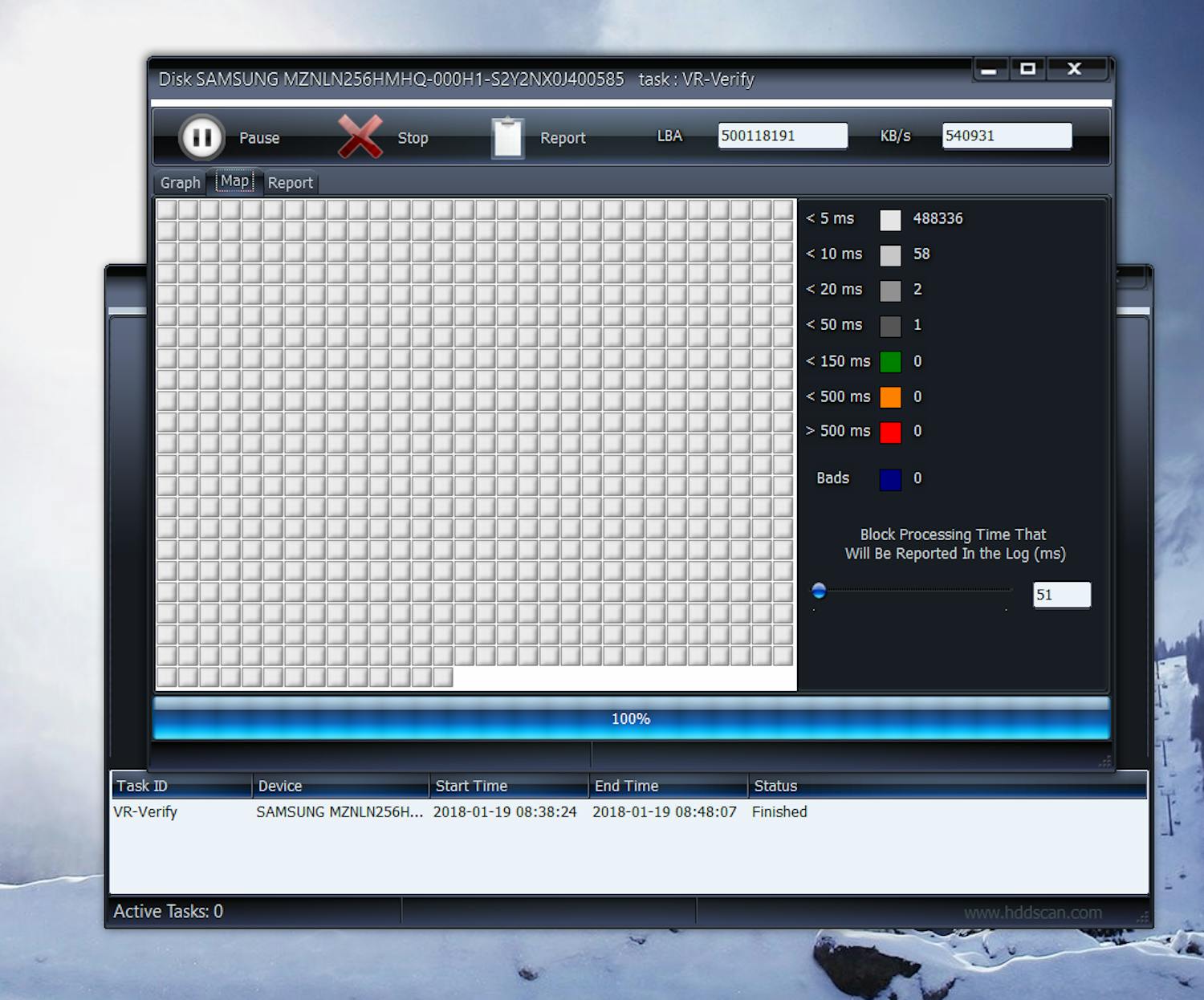Switch to the Graph tab
This screenshot has width=1204, height=1000.
[179, 182]
